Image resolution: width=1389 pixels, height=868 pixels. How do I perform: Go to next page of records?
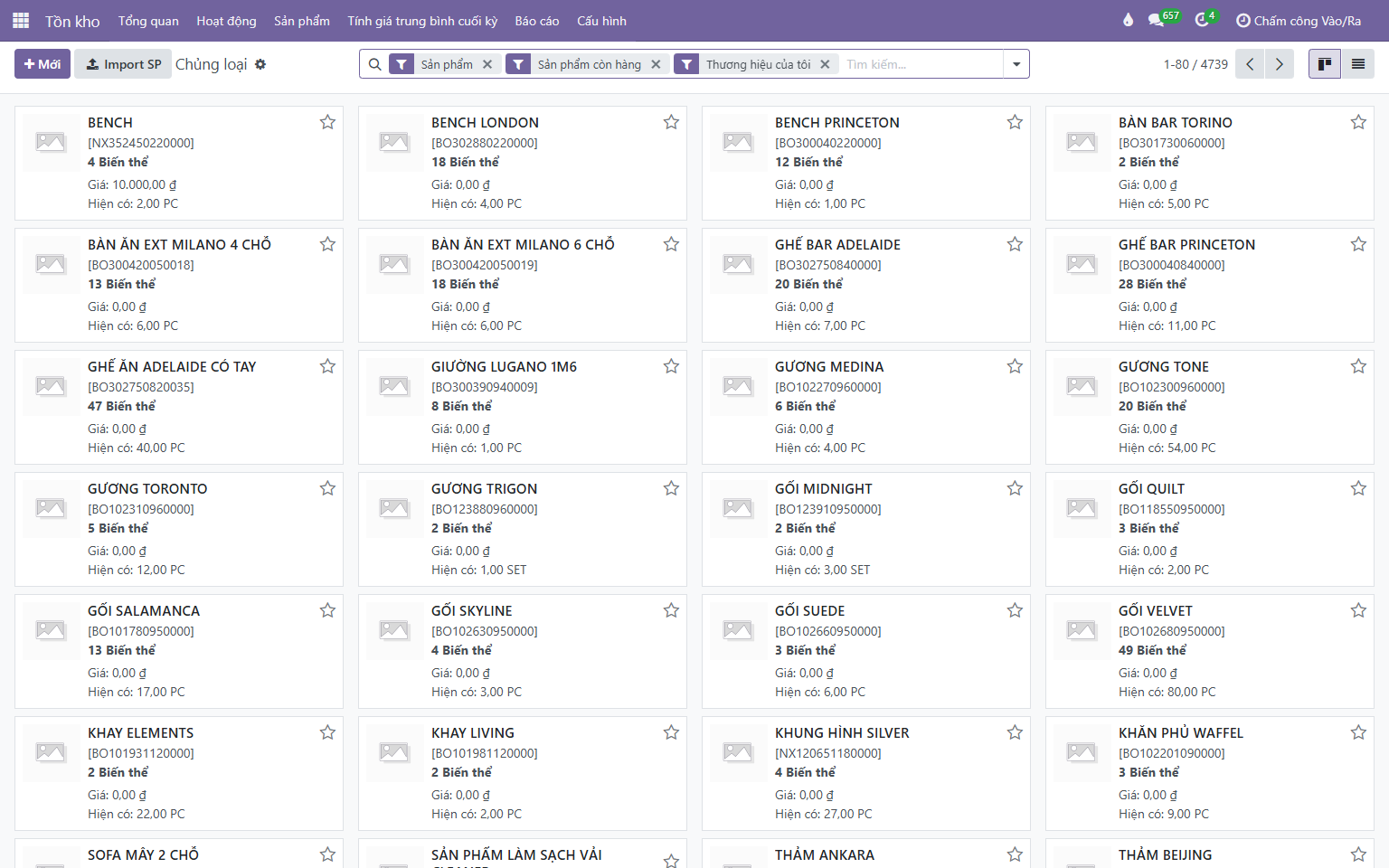1280,64
